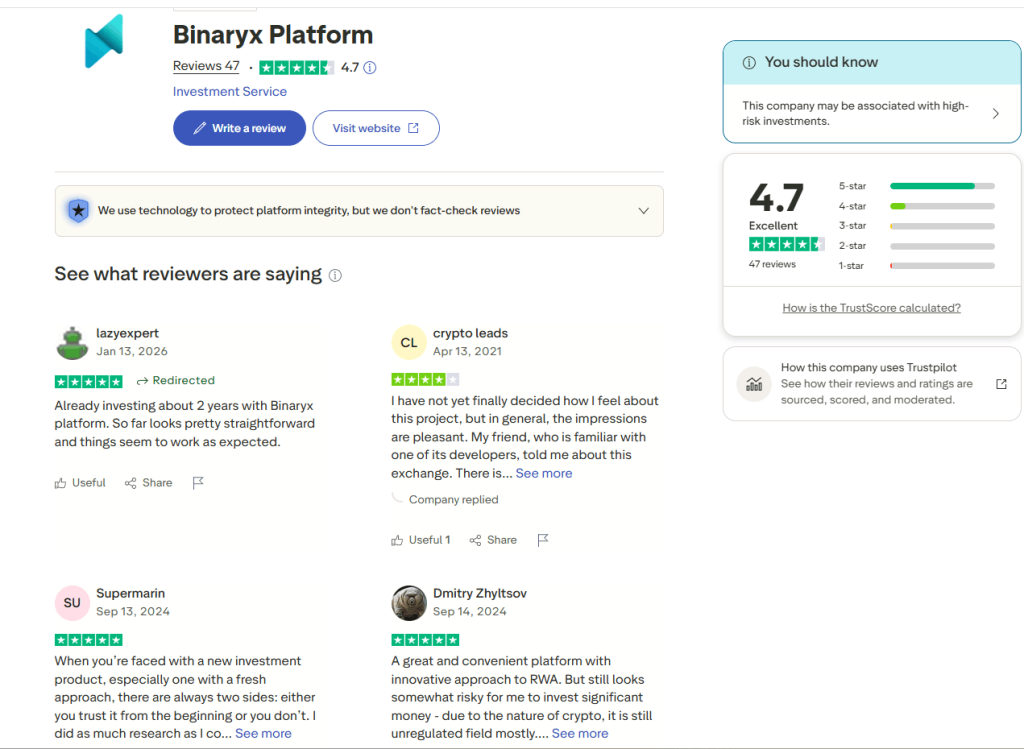Open Reviews 47 link
The image size is (1024, 749).
click(x=206, y=66)
